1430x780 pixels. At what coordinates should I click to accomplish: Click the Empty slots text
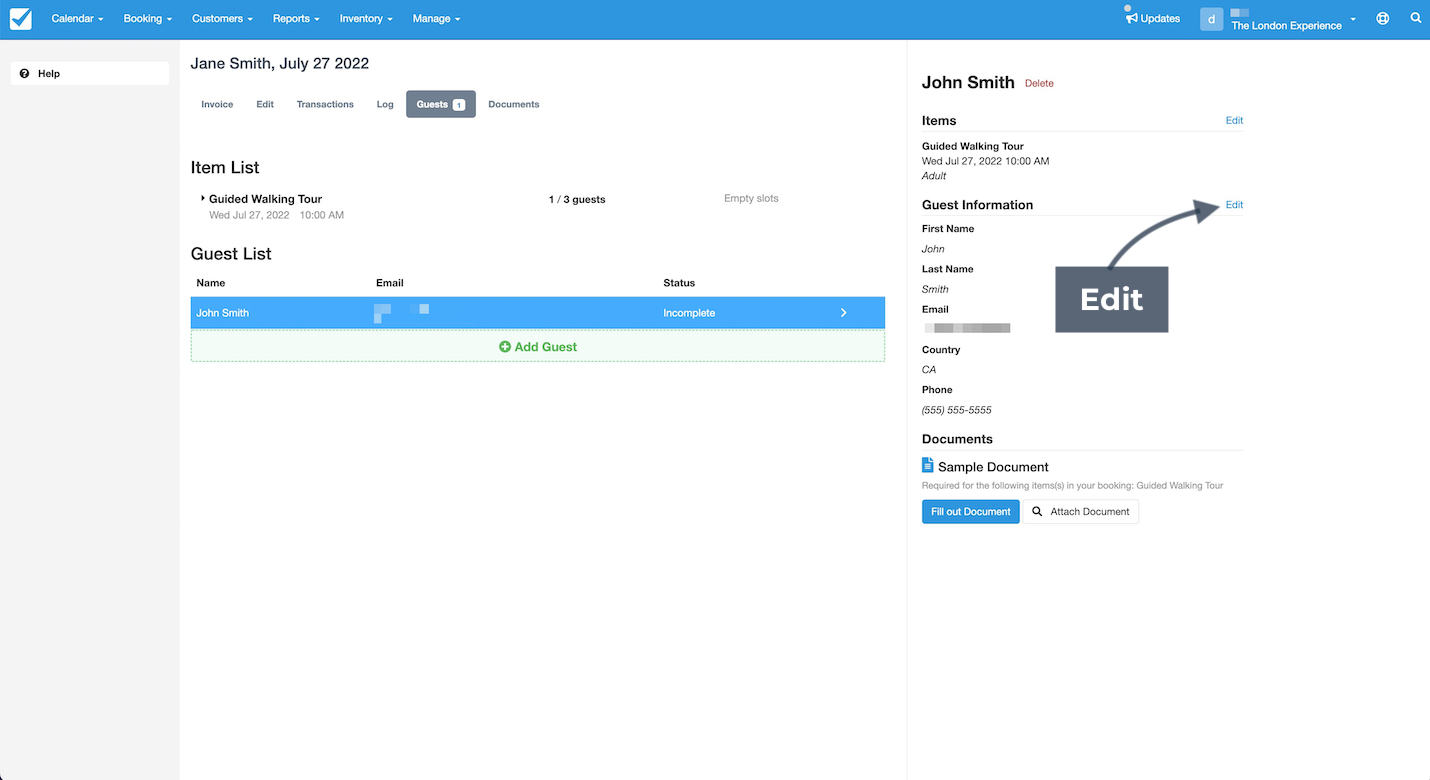coord(751,199)
